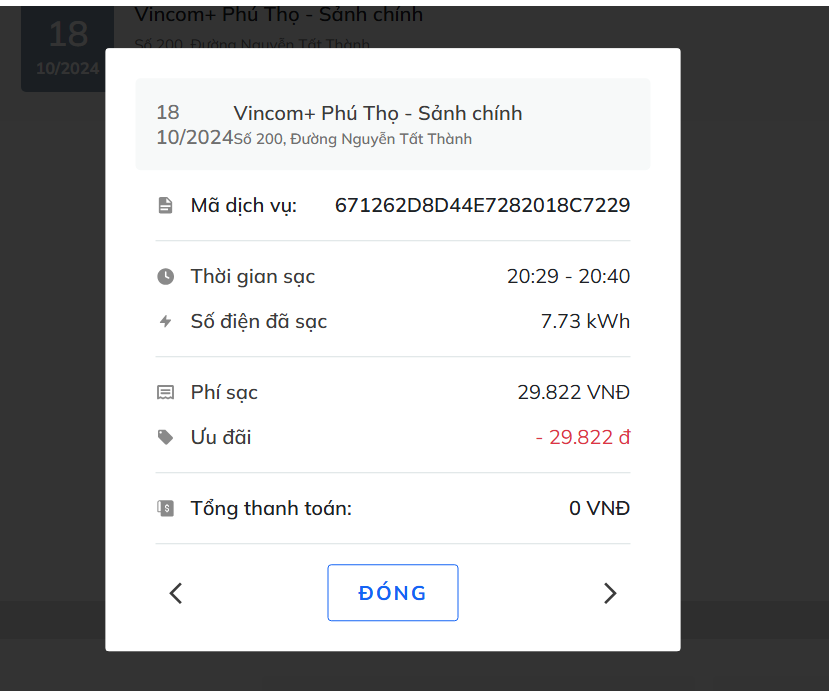Screen dimensions: 829x691
Task: Select the service code 671262D8D44E7282018C7229
Action: coord(482,206)
